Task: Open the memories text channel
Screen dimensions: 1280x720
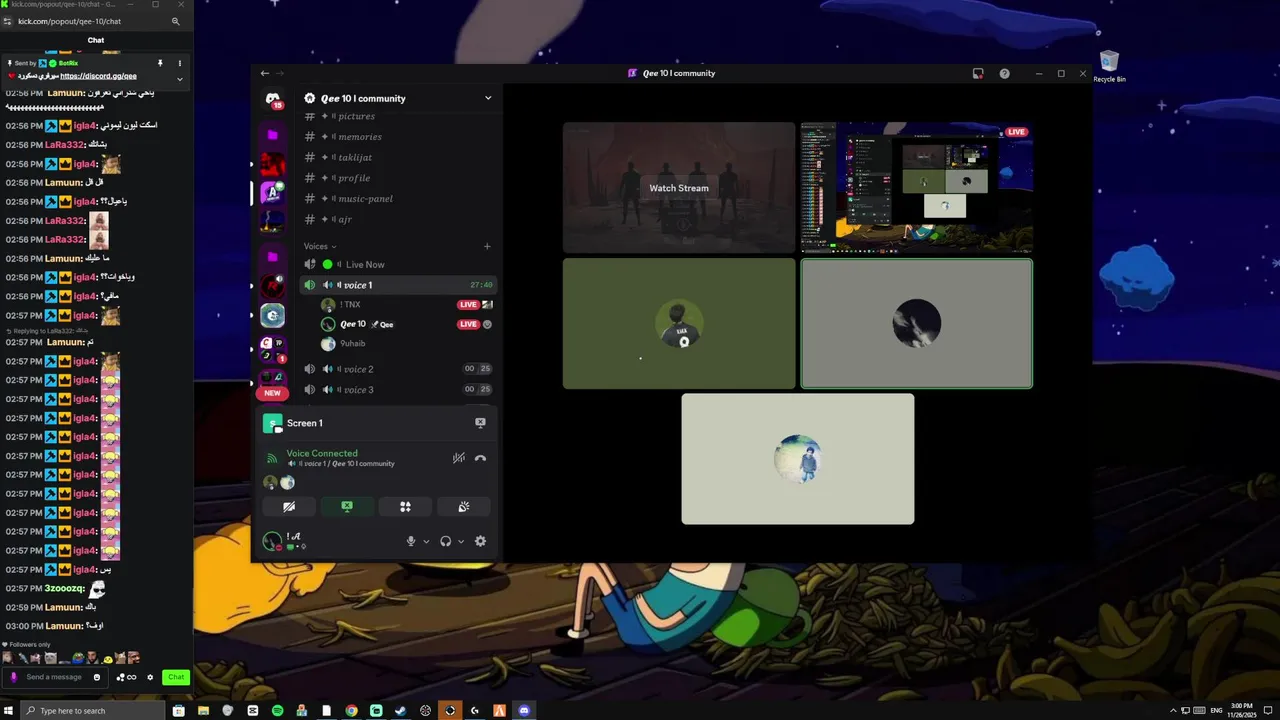Action: [x=398, y=137]
